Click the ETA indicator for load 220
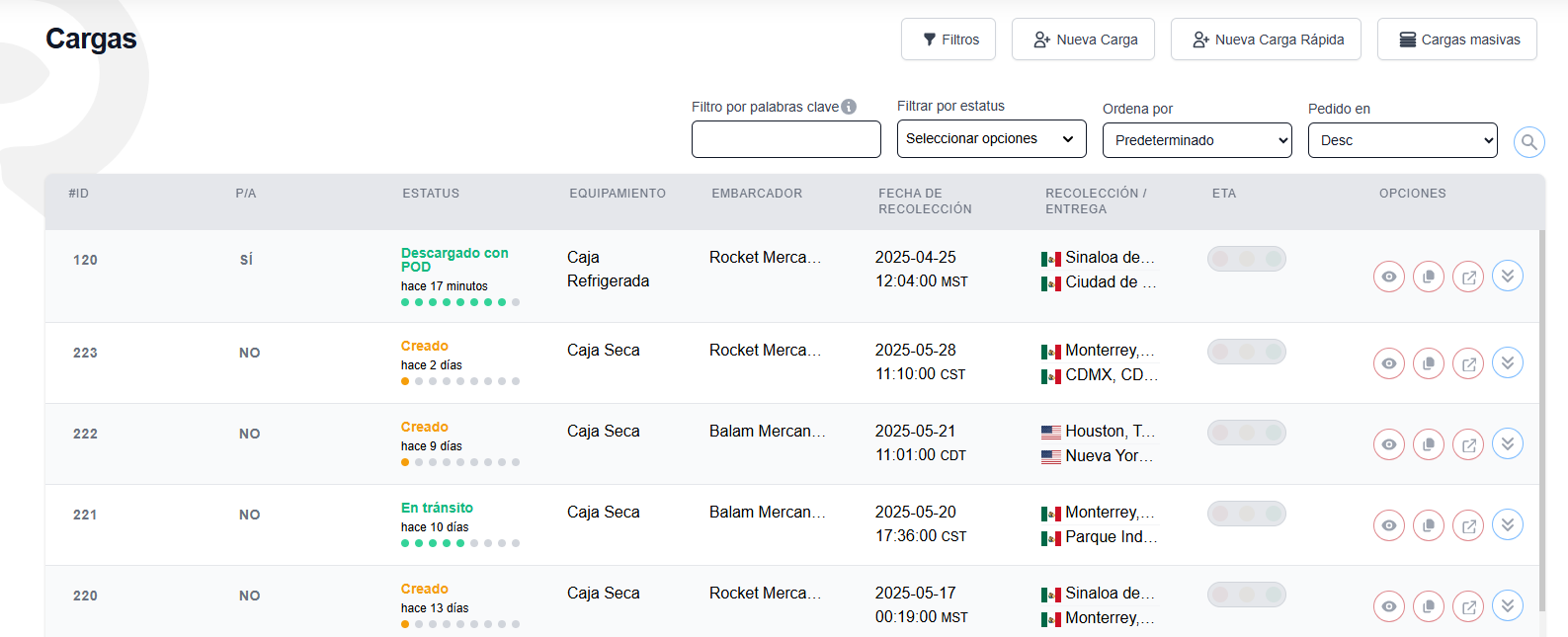The width and height of the screenshot is (1568, 637). [x=1247, y=595]
